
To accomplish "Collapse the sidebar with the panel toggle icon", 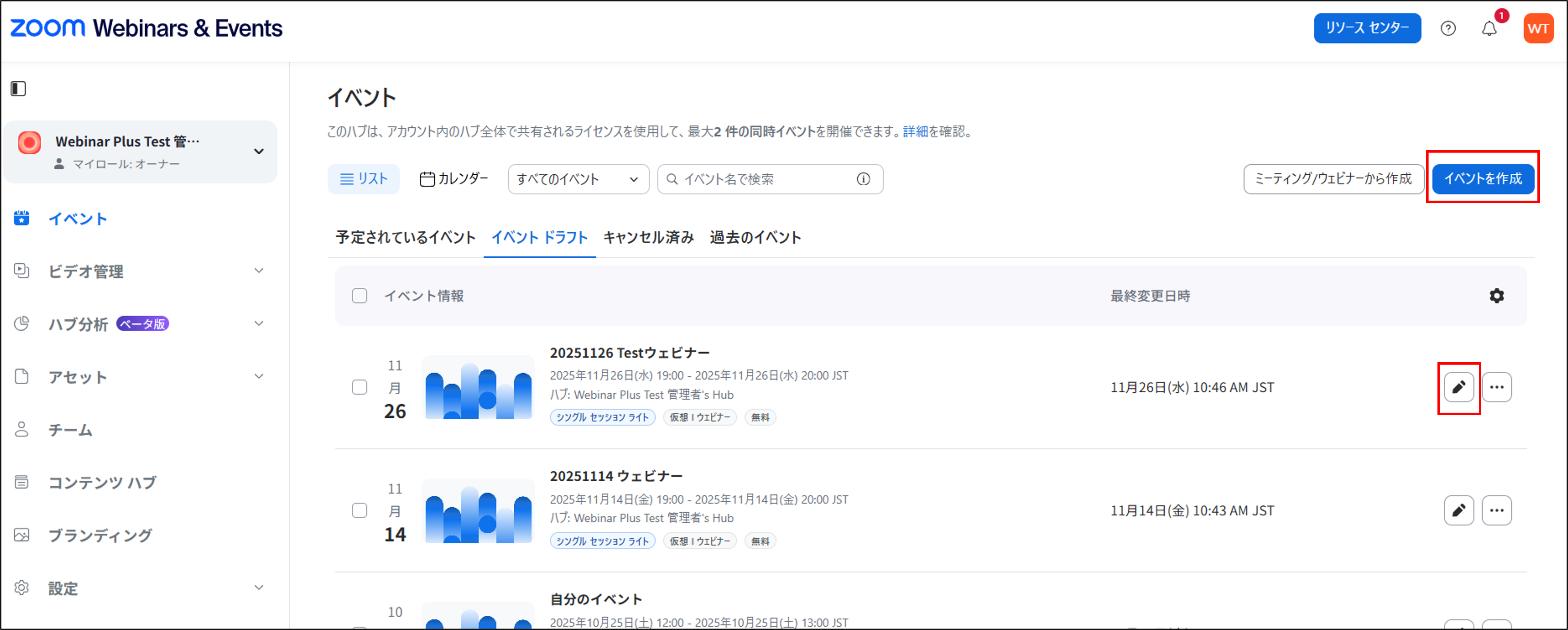I will [18, 89].
